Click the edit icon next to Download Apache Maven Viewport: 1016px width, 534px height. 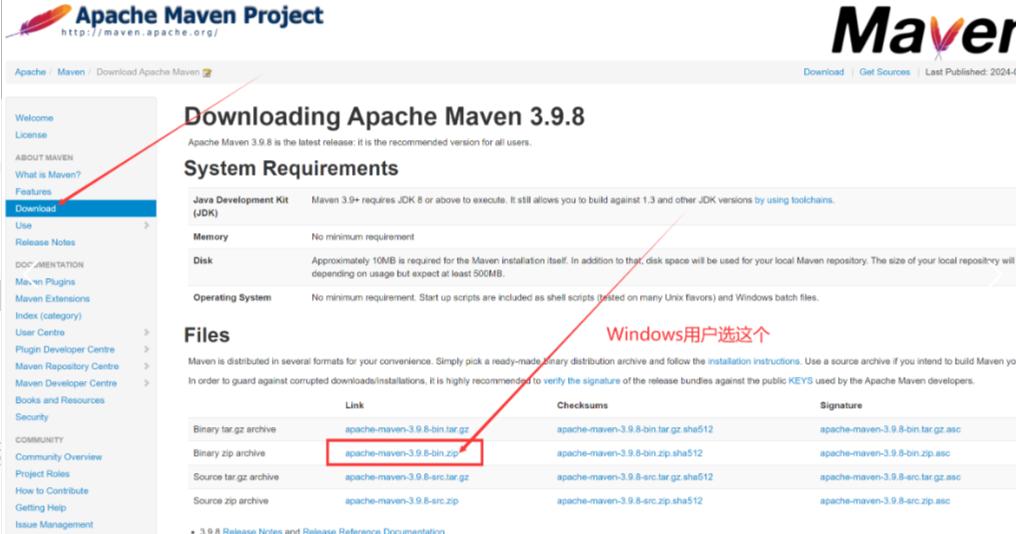click(207, 73)
